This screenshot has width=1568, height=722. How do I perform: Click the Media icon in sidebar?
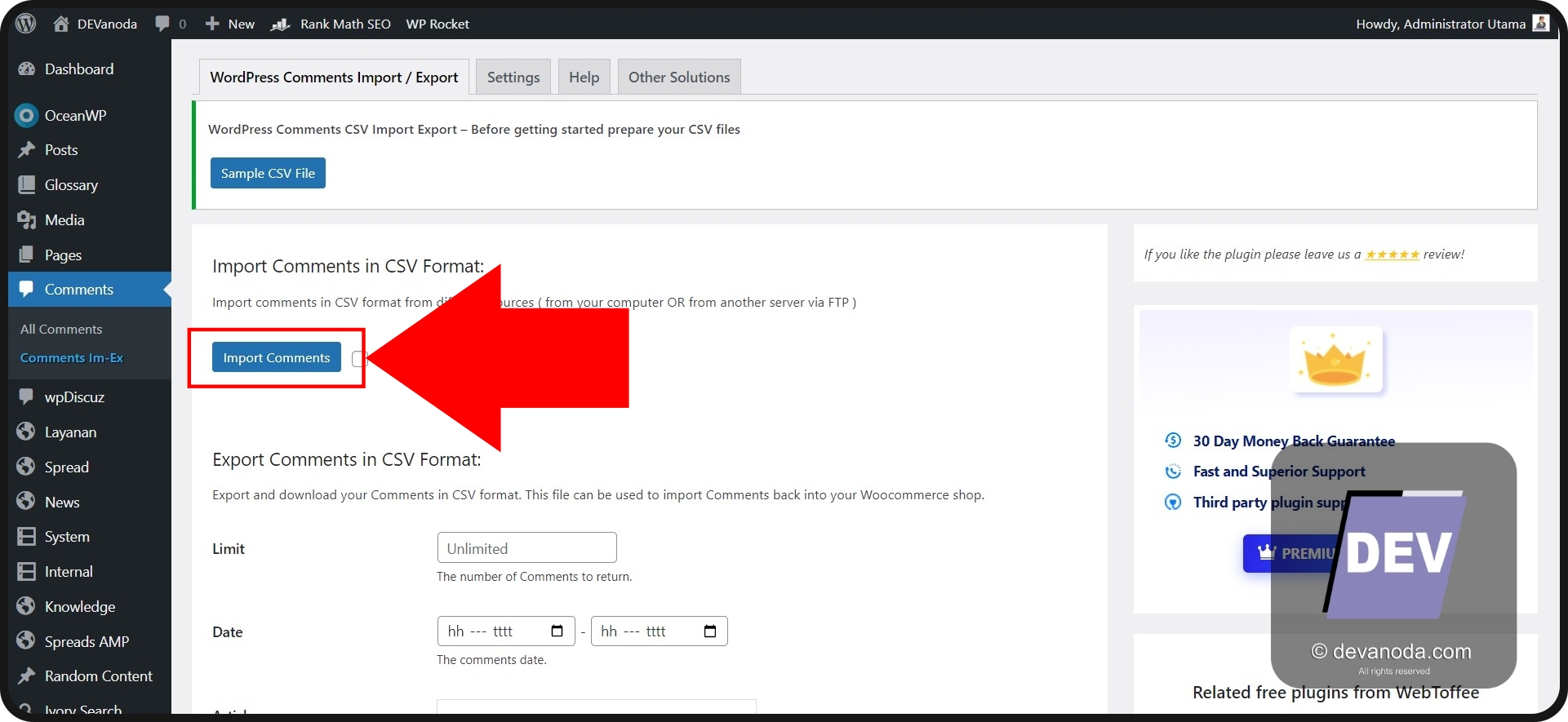(27, 219)
